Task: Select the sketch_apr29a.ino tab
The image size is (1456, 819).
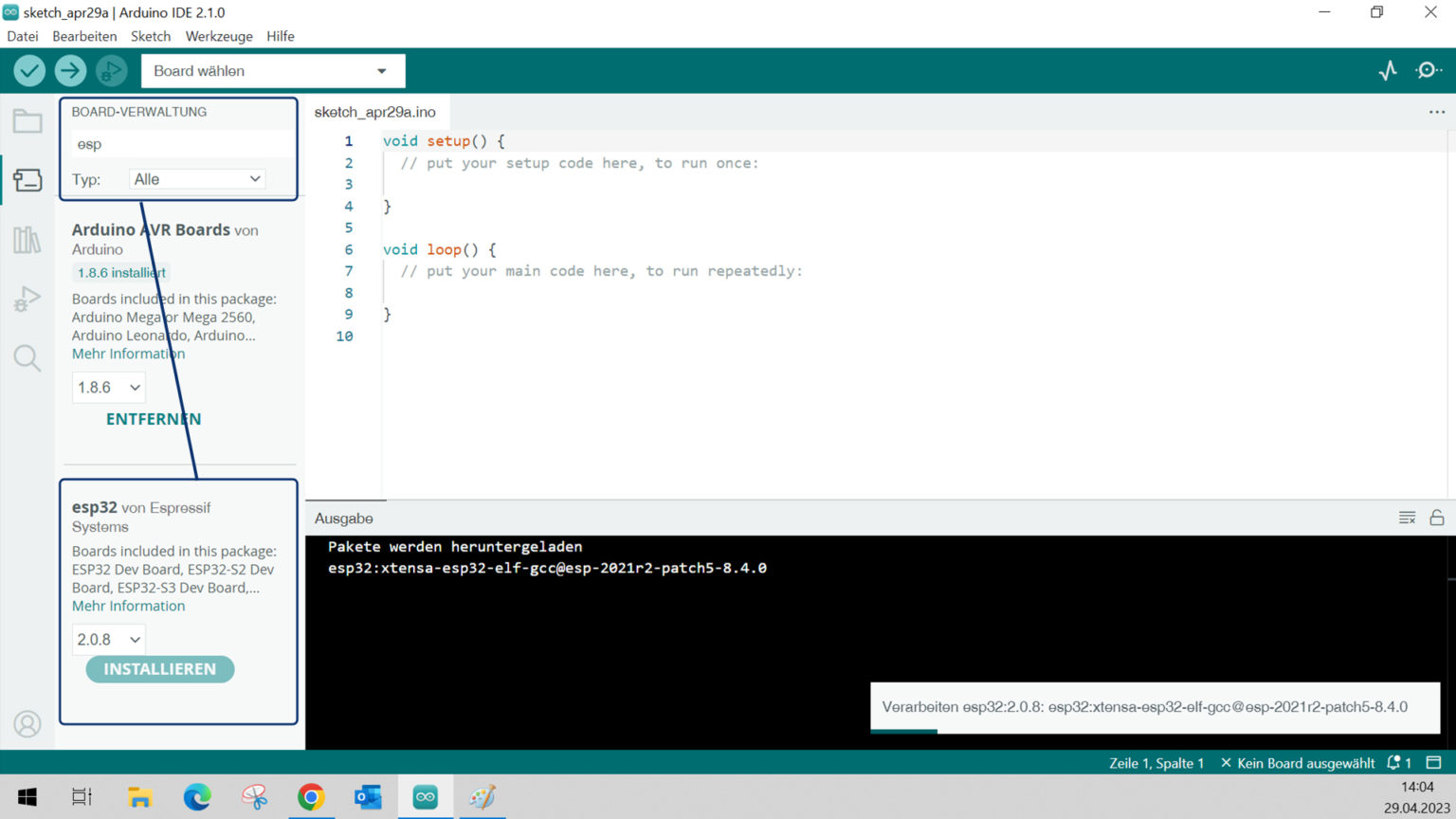Action: coord(375,112)
